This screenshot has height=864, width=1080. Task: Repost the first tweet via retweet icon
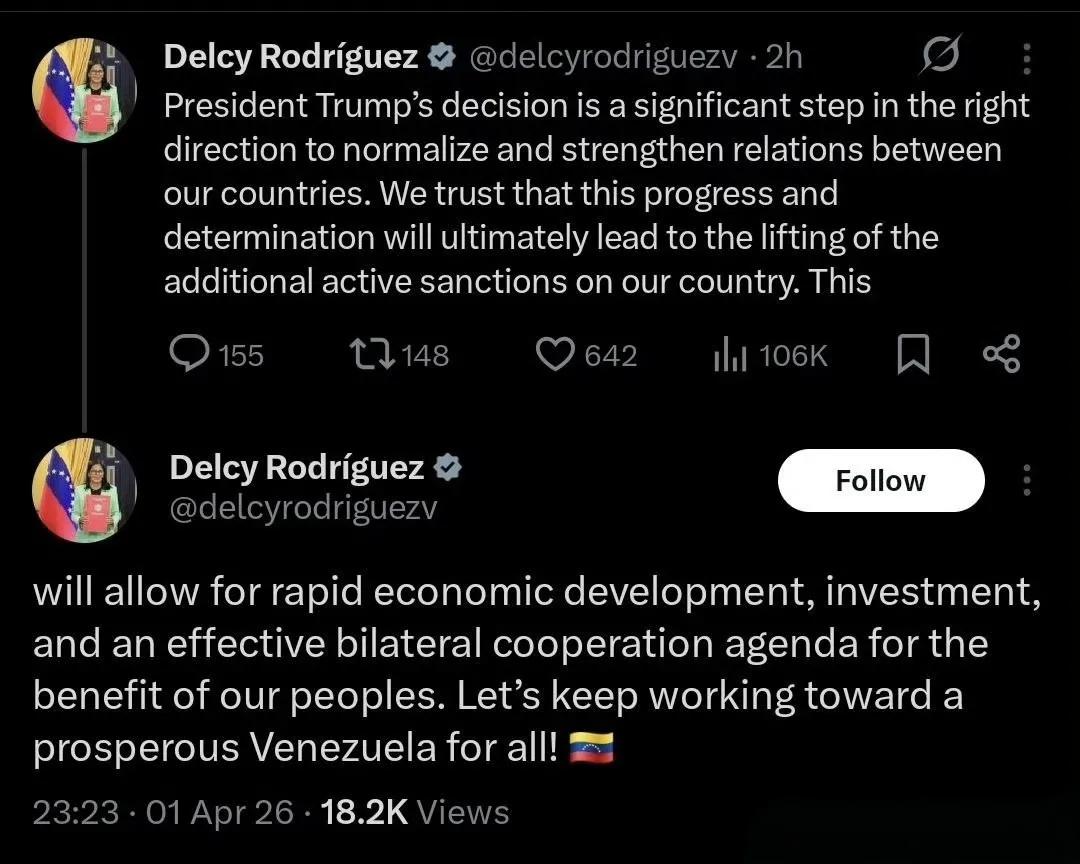[x=372, y=355]
